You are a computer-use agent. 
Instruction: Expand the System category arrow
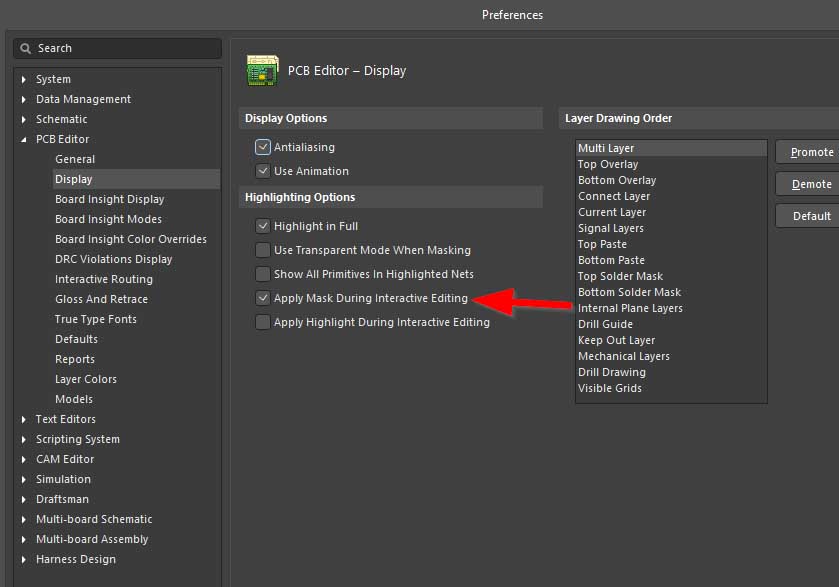pyautogui.click(x=25, y=79)
